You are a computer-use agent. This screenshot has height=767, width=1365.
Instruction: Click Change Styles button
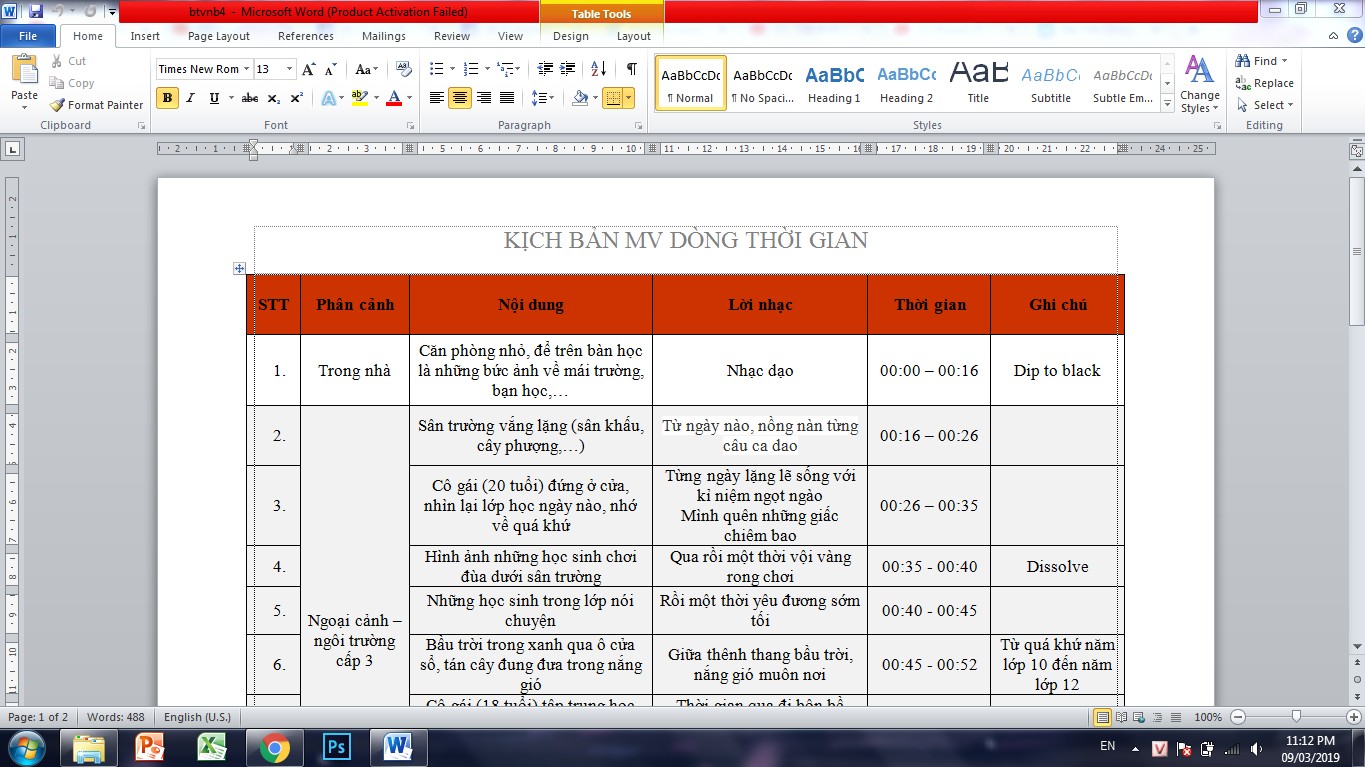pyautogui.click(x=1199, y=84)
